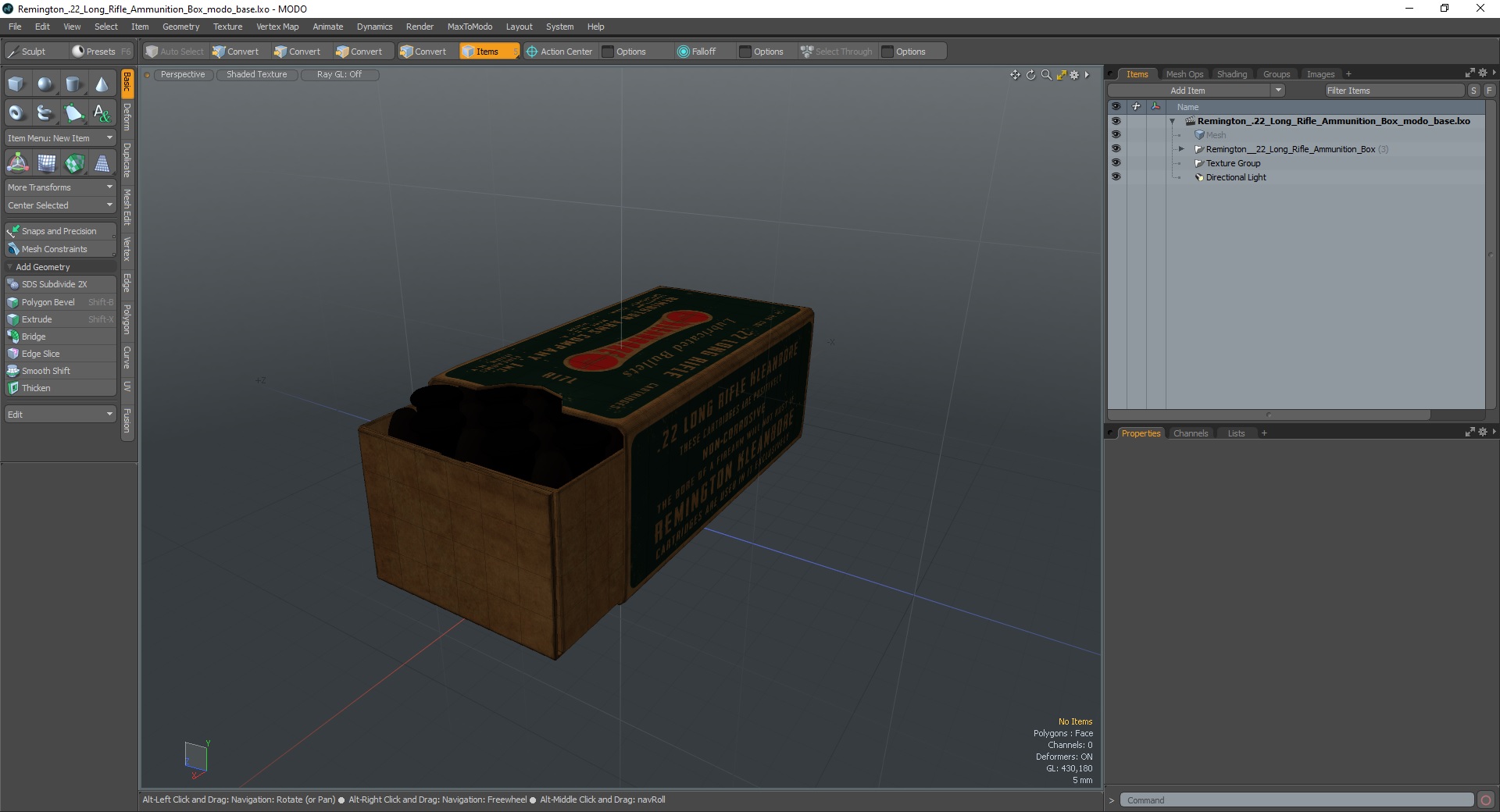Toggle Select Through mode
The image size is (1500, 812).
[837, 52]
